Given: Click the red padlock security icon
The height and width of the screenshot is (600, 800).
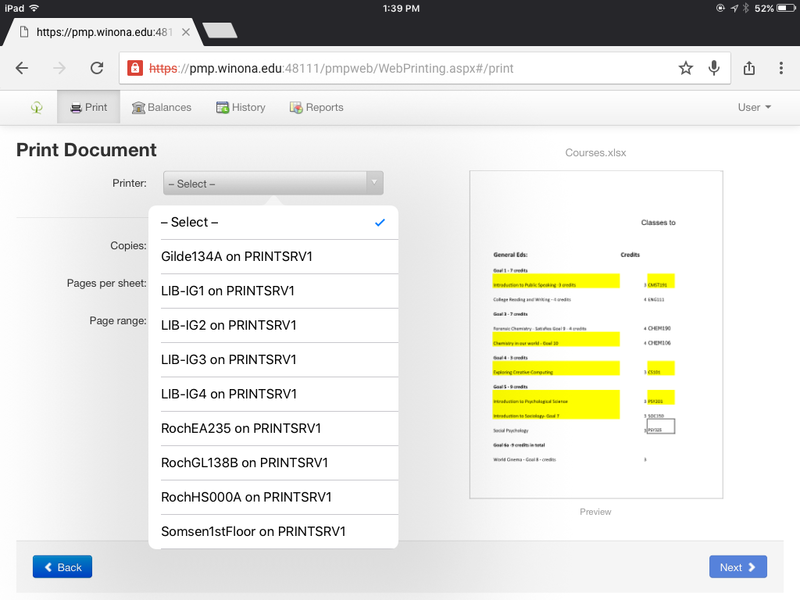Looking at the screenshot, I should (x=134, y=69).
